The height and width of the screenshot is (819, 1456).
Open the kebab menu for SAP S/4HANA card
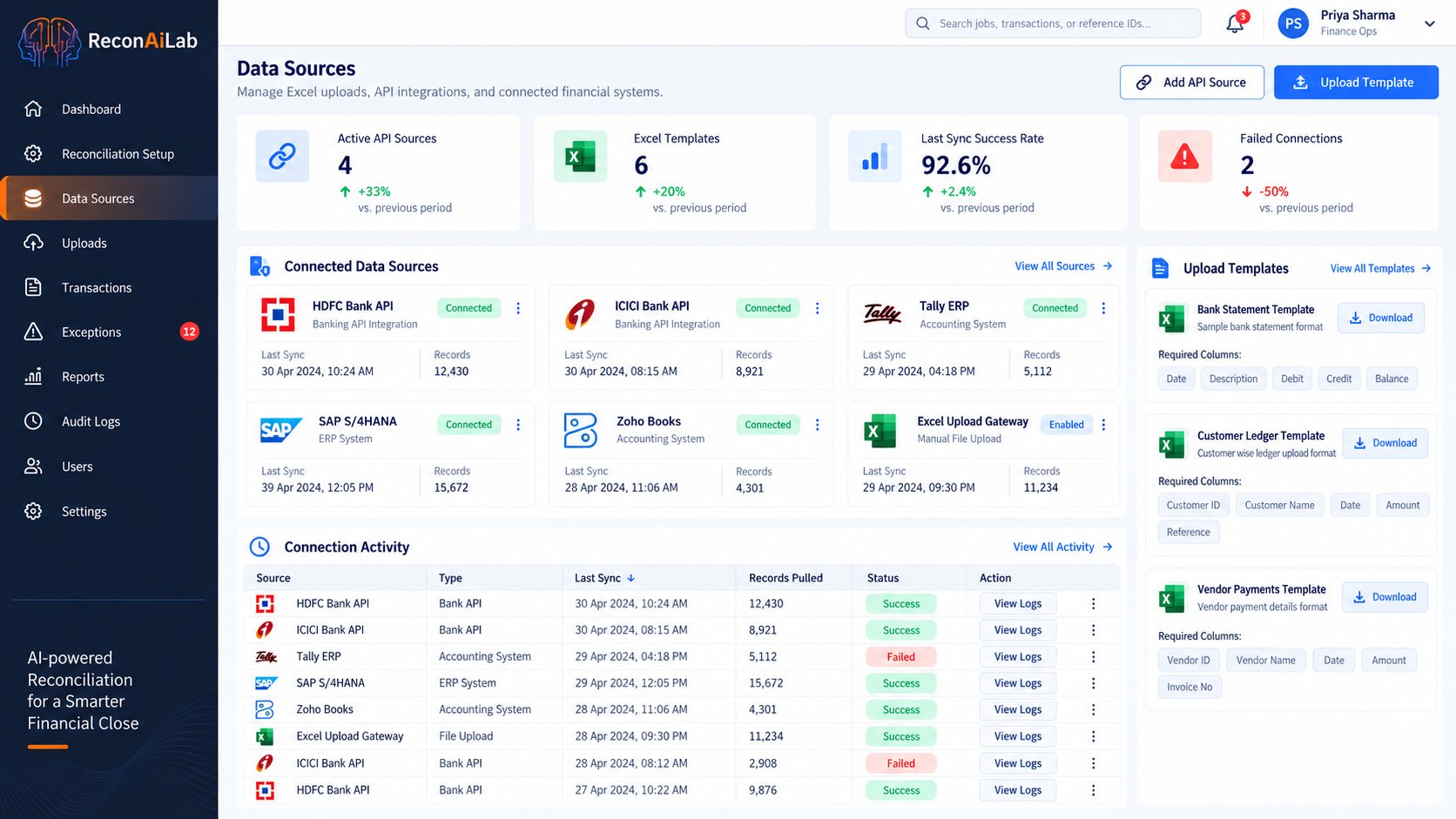point(518,425)
